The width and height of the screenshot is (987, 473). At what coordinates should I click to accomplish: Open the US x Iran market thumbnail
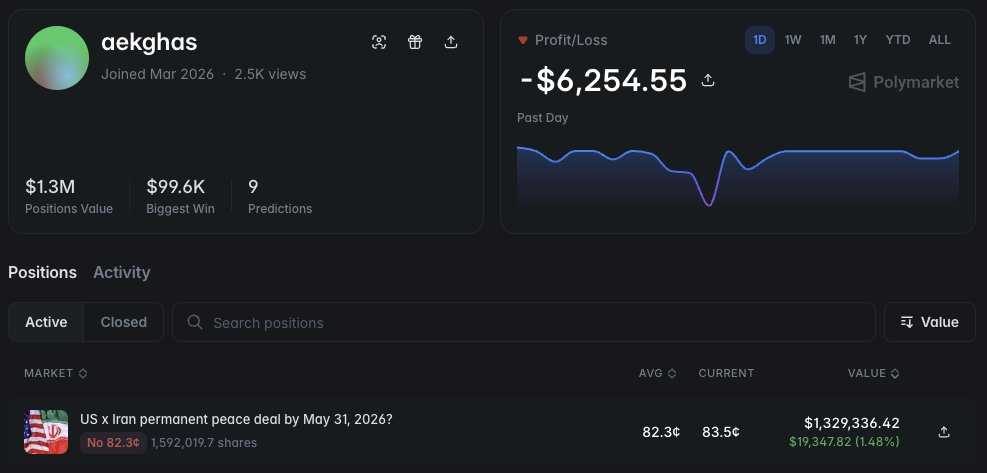tap(46, 432)
